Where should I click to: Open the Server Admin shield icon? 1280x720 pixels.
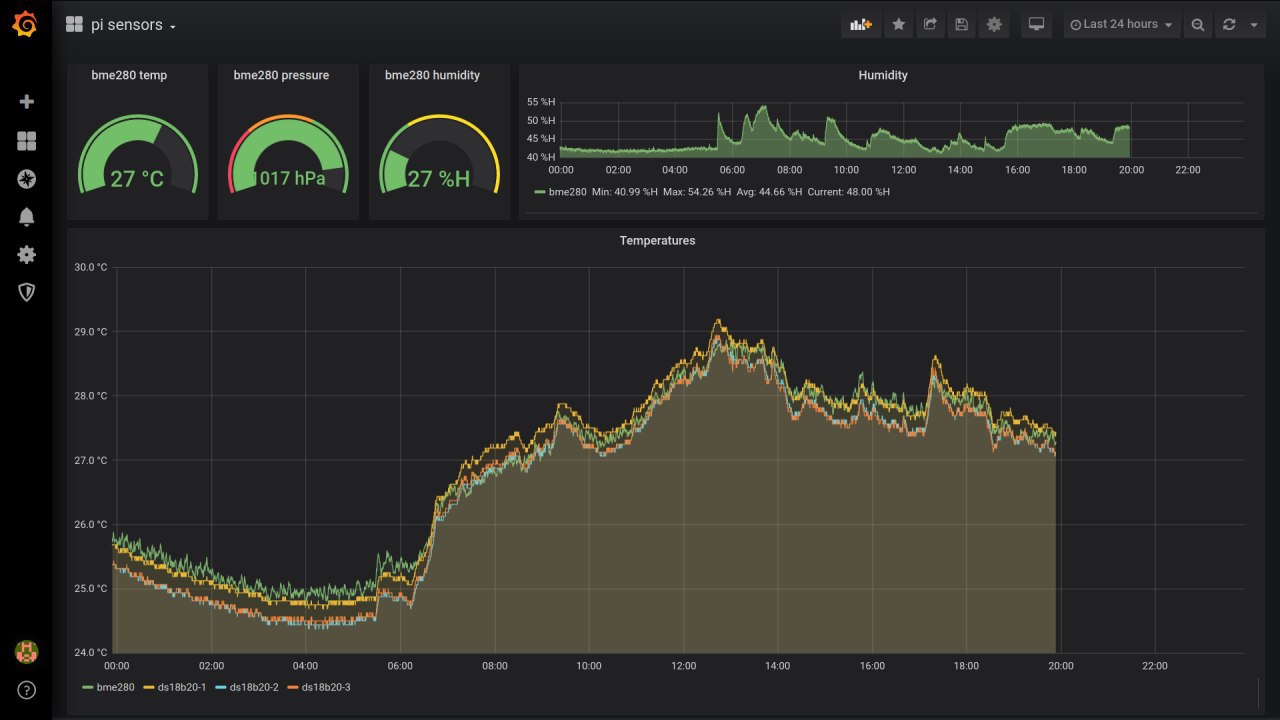pos(27,292)
